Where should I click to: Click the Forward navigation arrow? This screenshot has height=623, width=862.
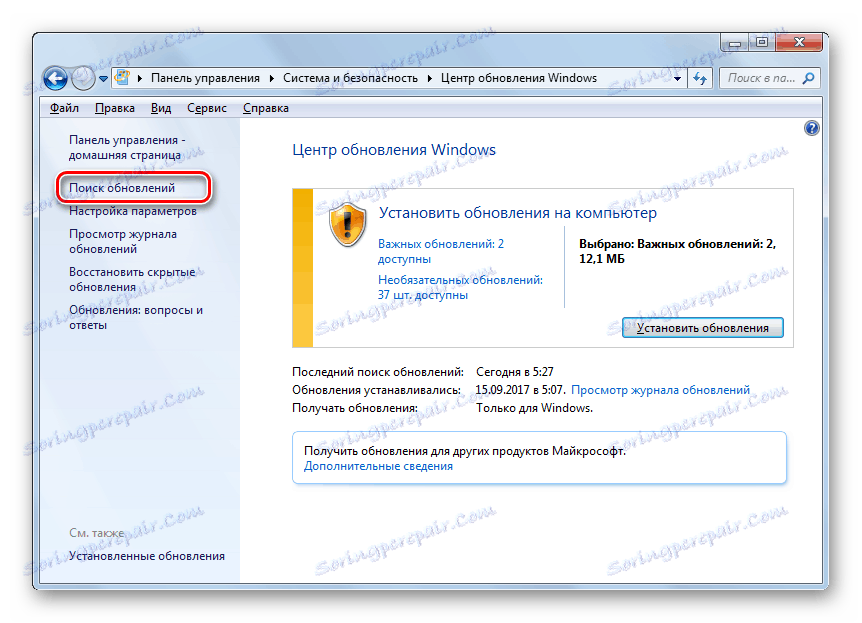click(x=84, y=78)
